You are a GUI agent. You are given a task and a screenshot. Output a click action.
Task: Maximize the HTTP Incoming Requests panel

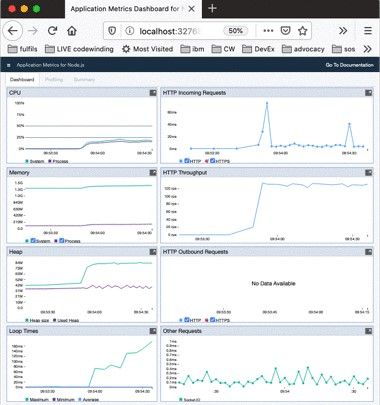coord(368,93)
